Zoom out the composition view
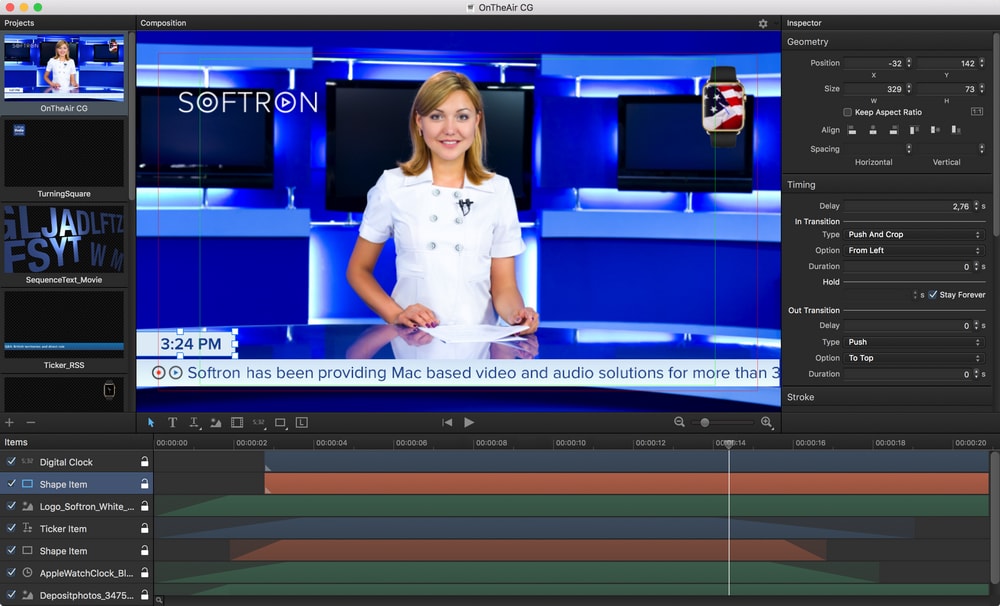 (x=679, y=422)
